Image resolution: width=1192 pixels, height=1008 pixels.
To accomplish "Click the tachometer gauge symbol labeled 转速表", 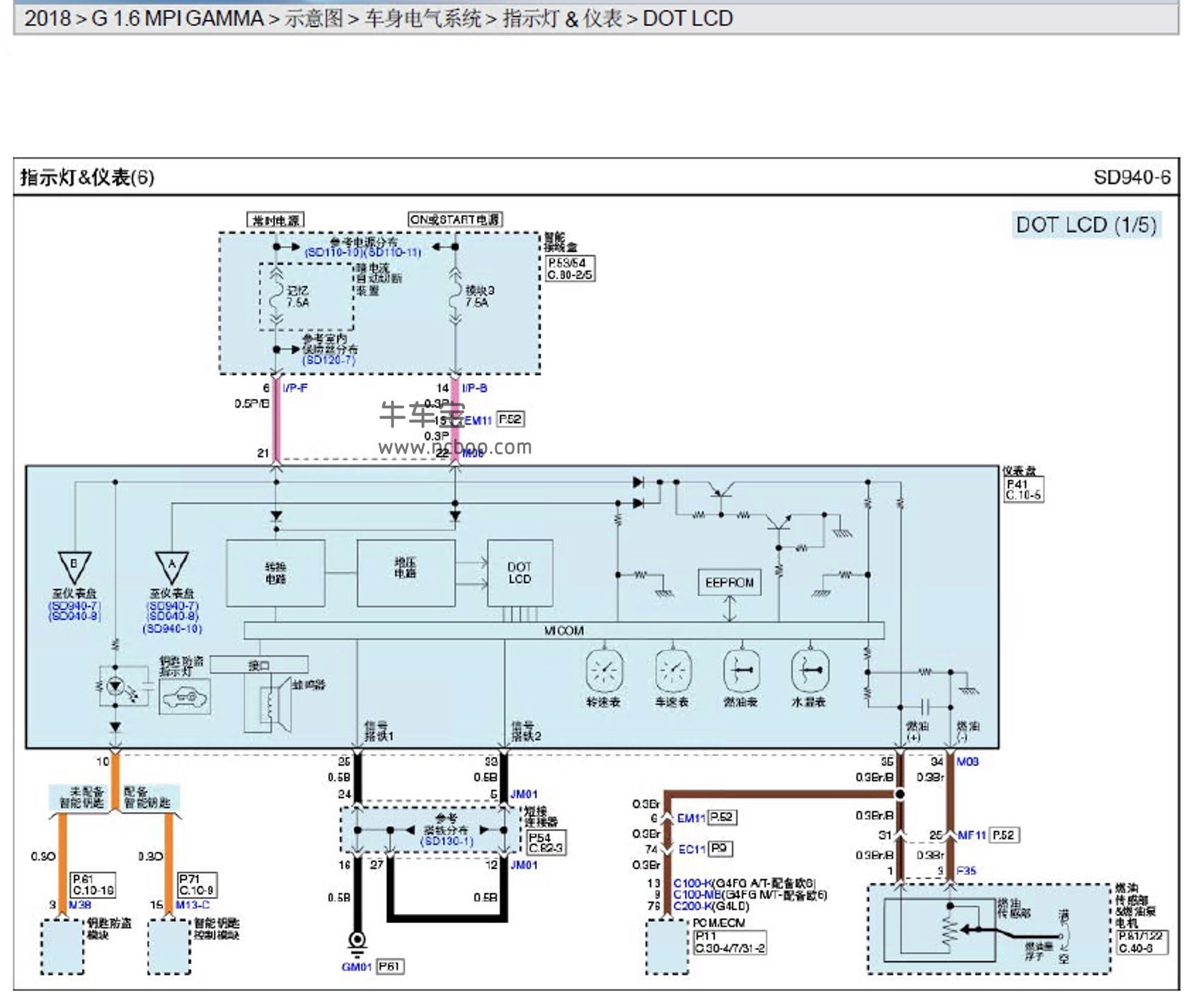I will [604, 670].
